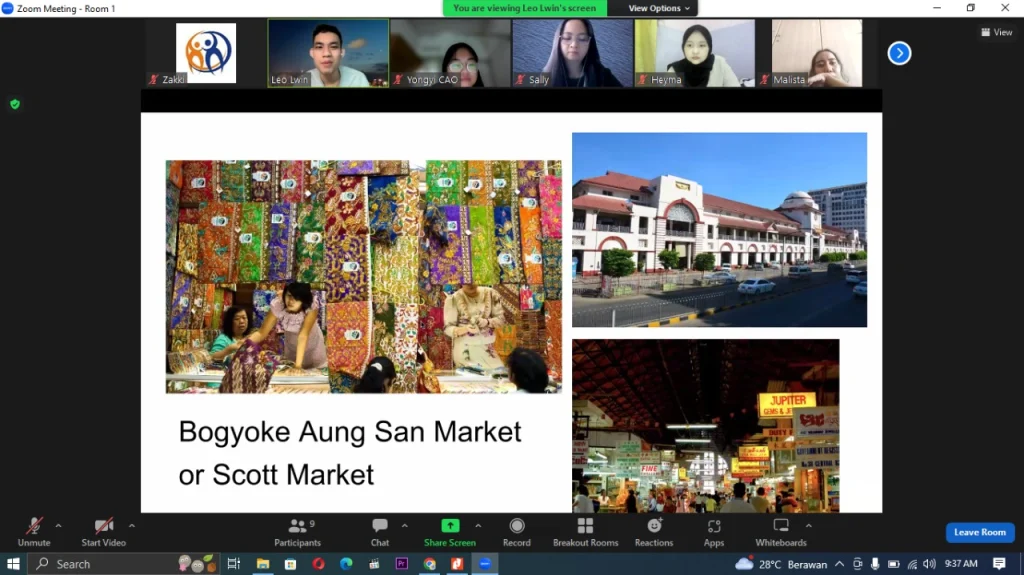This screenshot has width=1024, height=575.
Task: Open Opera browser from the taskbar
Action: click(x=318, y=564)
